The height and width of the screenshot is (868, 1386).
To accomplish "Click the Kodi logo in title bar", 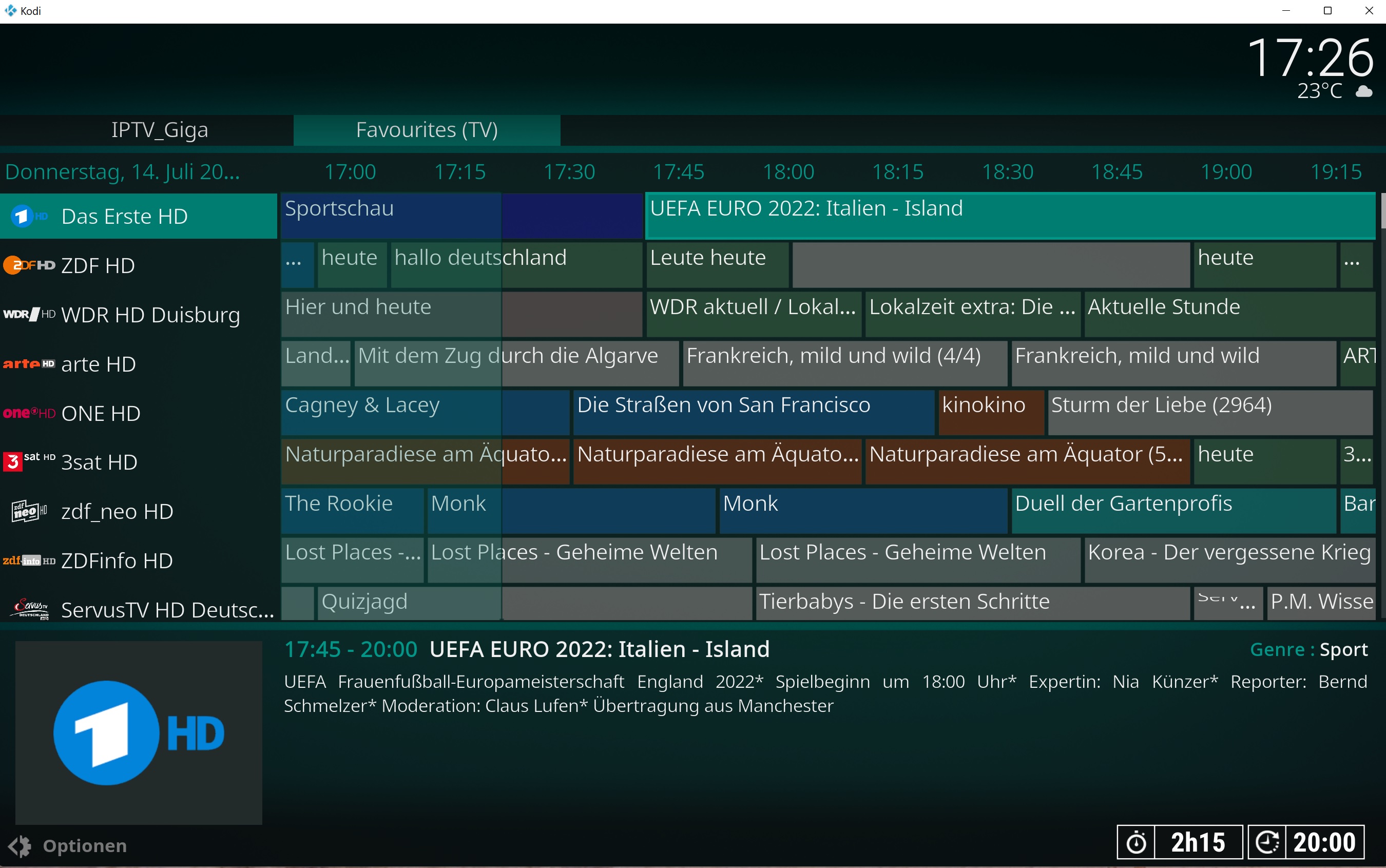I will pyautogui.click(x=10, y=10).
